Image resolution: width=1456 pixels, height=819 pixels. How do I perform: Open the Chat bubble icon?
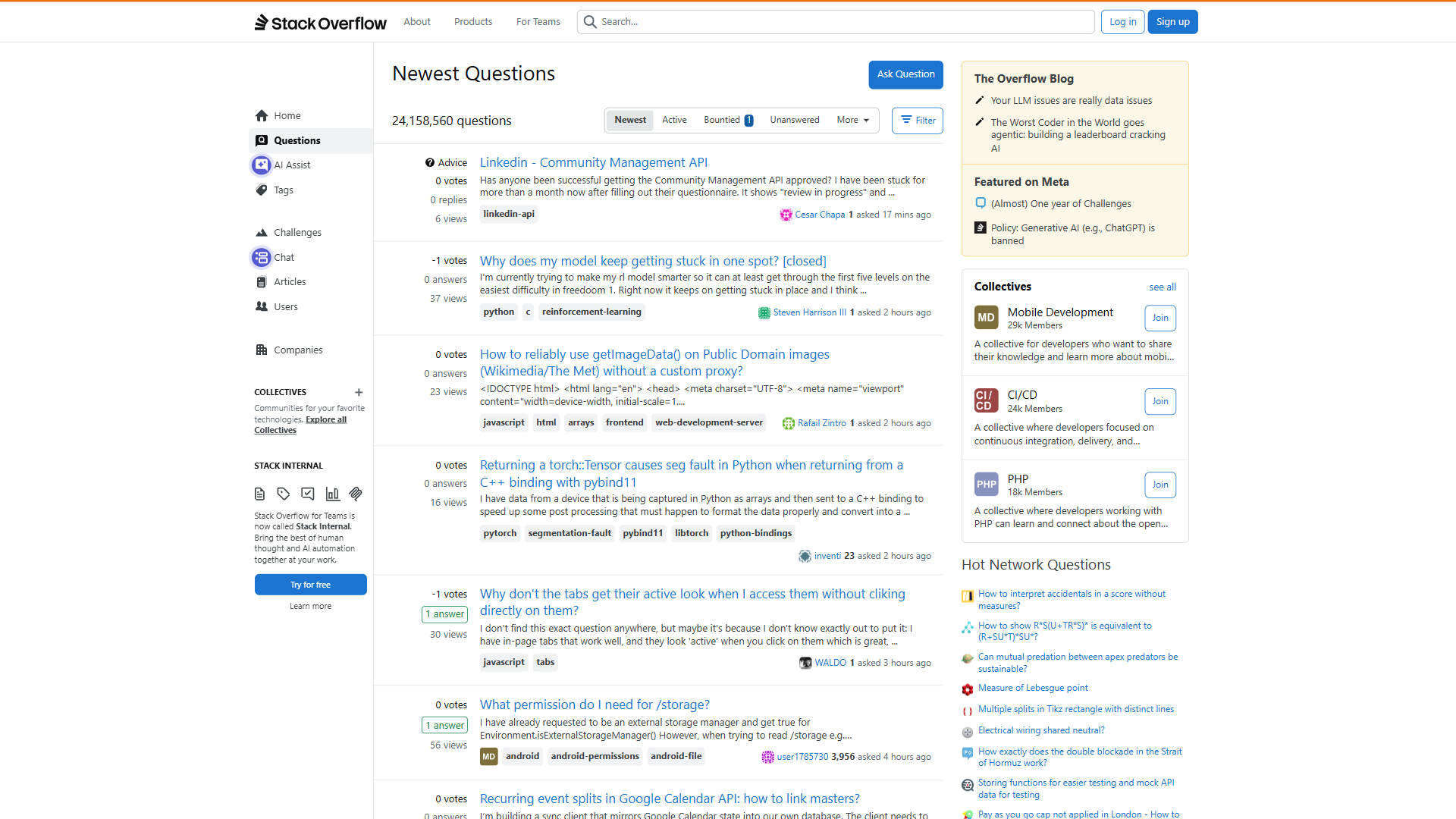tap(262, 257)
